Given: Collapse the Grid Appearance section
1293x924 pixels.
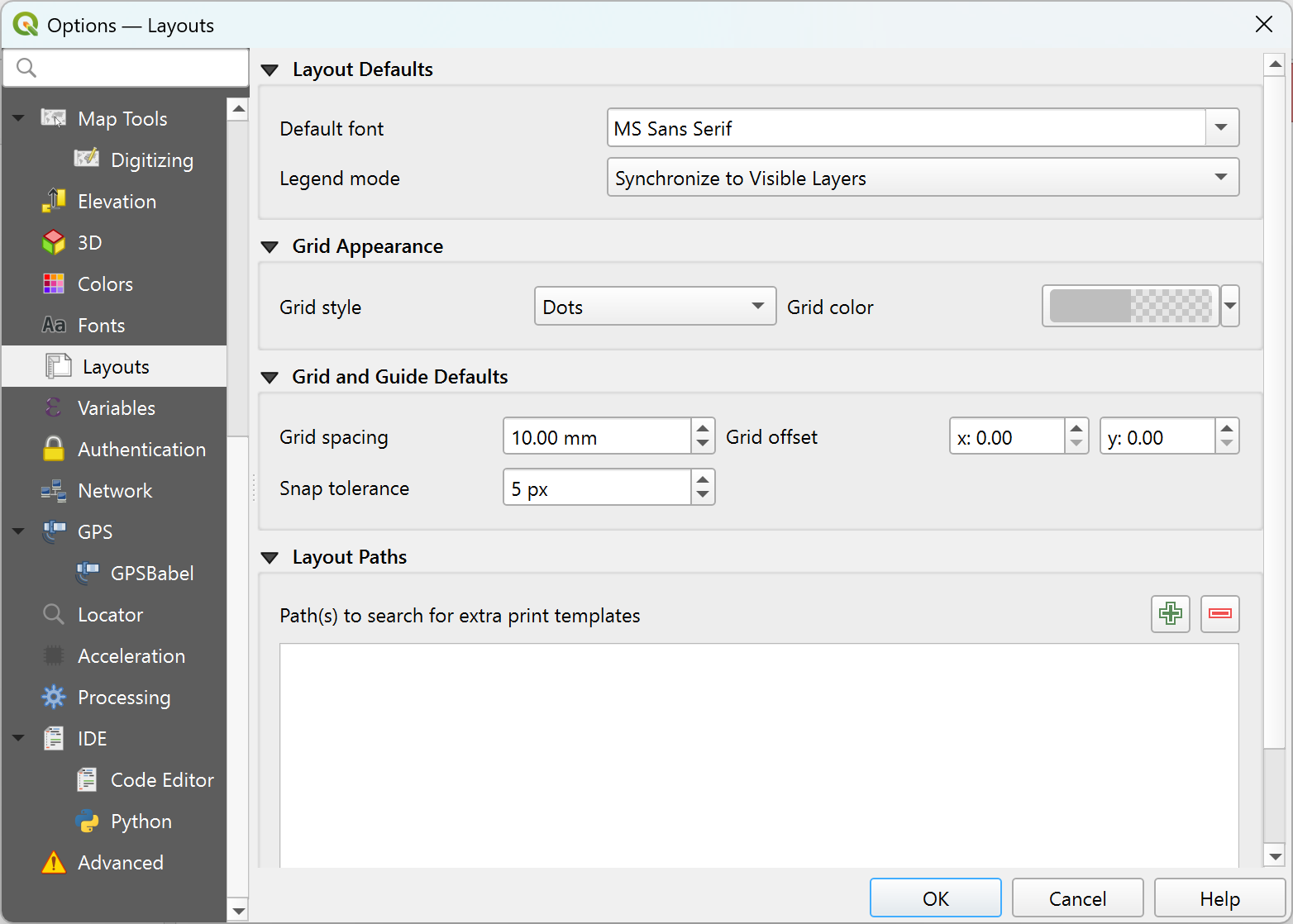Looking at the screenshot, I should click(270, 246).
